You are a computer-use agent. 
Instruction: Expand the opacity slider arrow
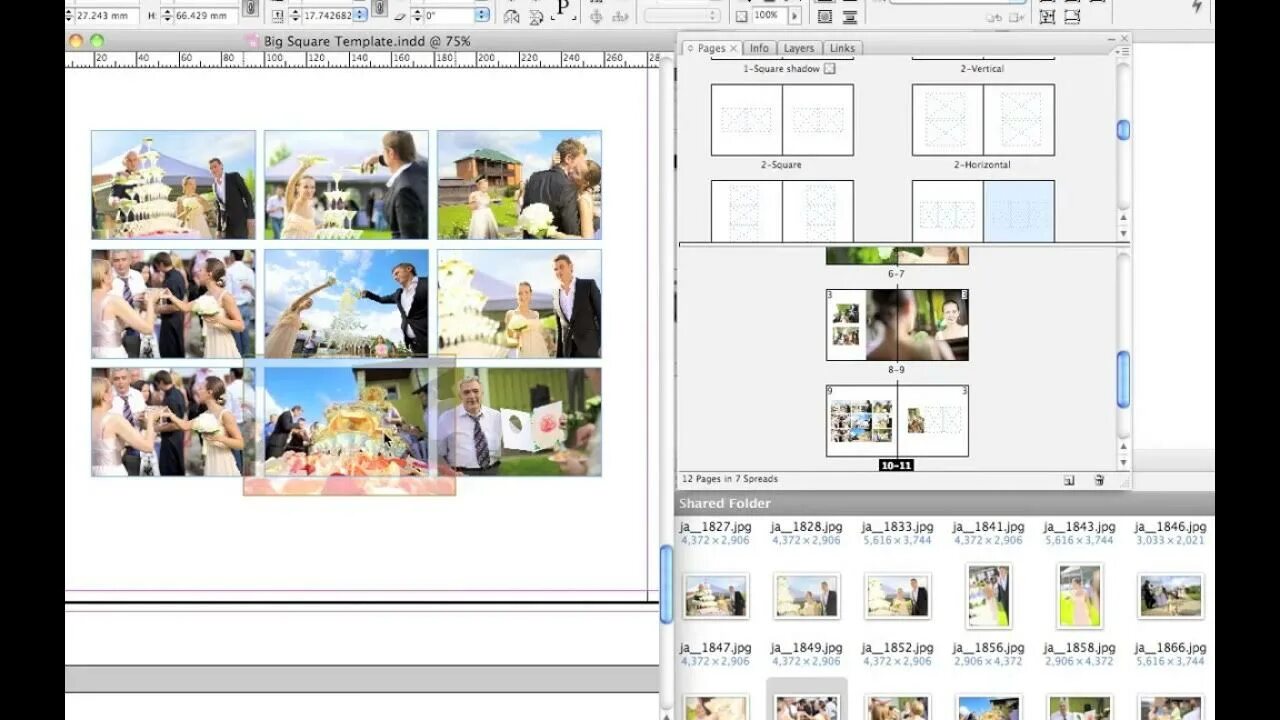click(x=795, y=16)
